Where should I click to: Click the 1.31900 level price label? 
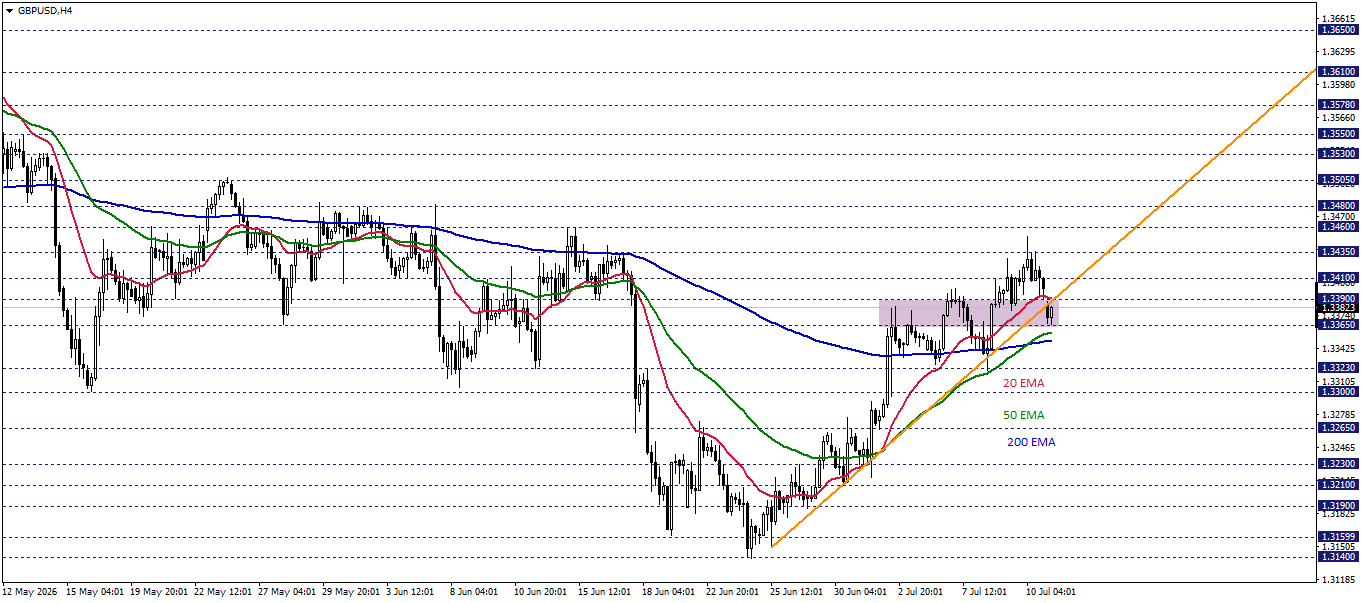click(x=1338, y=506)
